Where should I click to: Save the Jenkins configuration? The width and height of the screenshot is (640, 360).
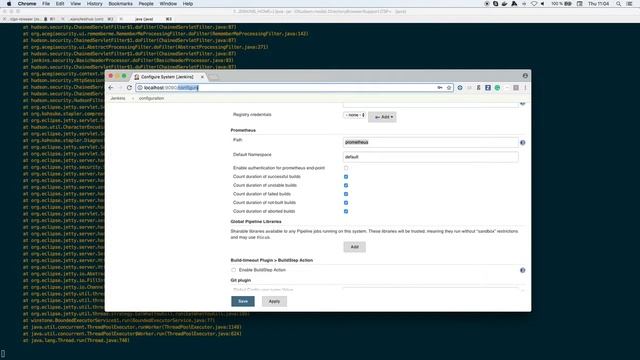(243, 301)
